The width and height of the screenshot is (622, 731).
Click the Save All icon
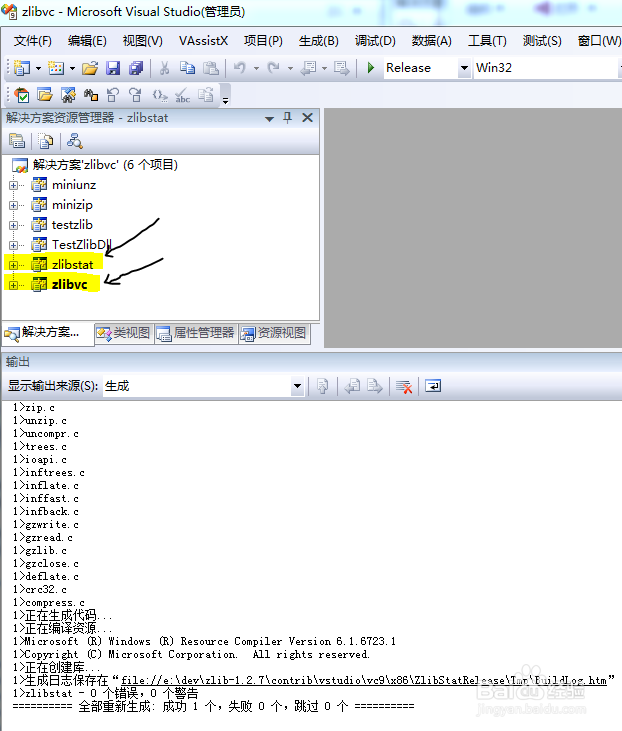click(136, 68)
